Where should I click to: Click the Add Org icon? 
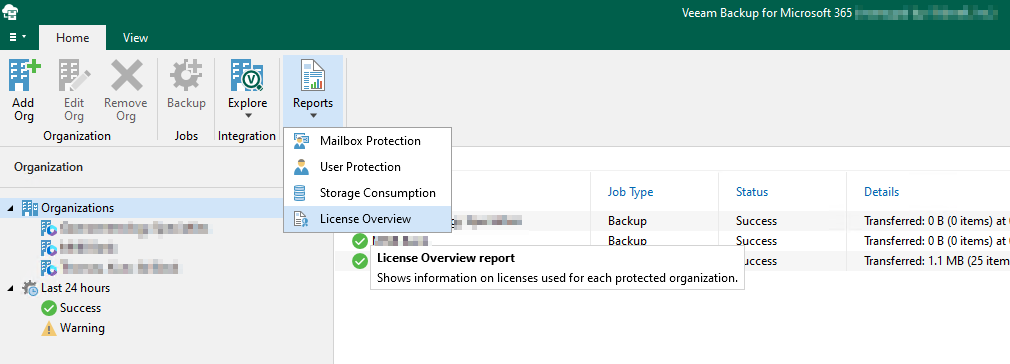point(23,75)
